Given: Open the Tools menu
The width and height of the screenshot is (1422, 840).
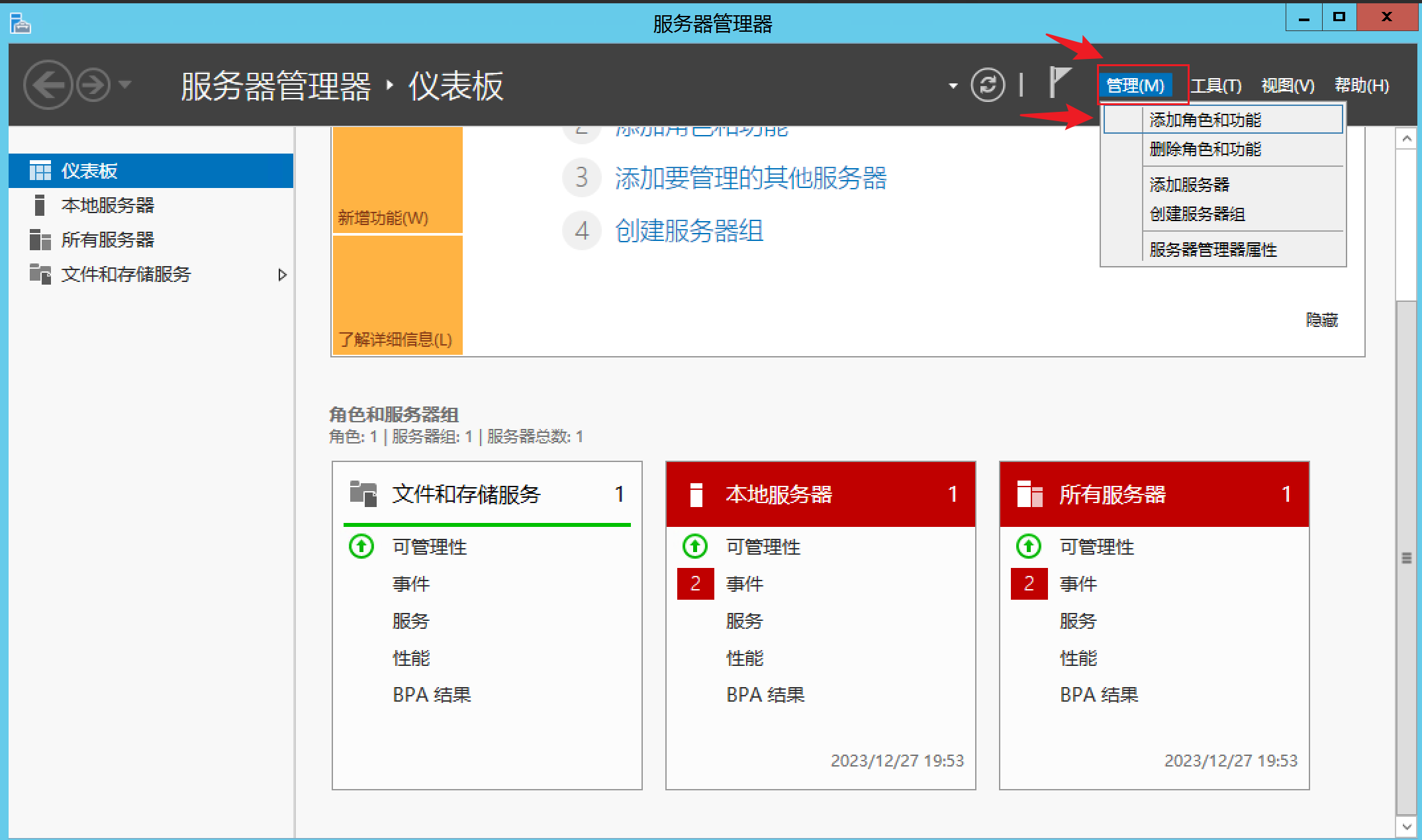Looking at the screenshot, I should point(1216,85).
